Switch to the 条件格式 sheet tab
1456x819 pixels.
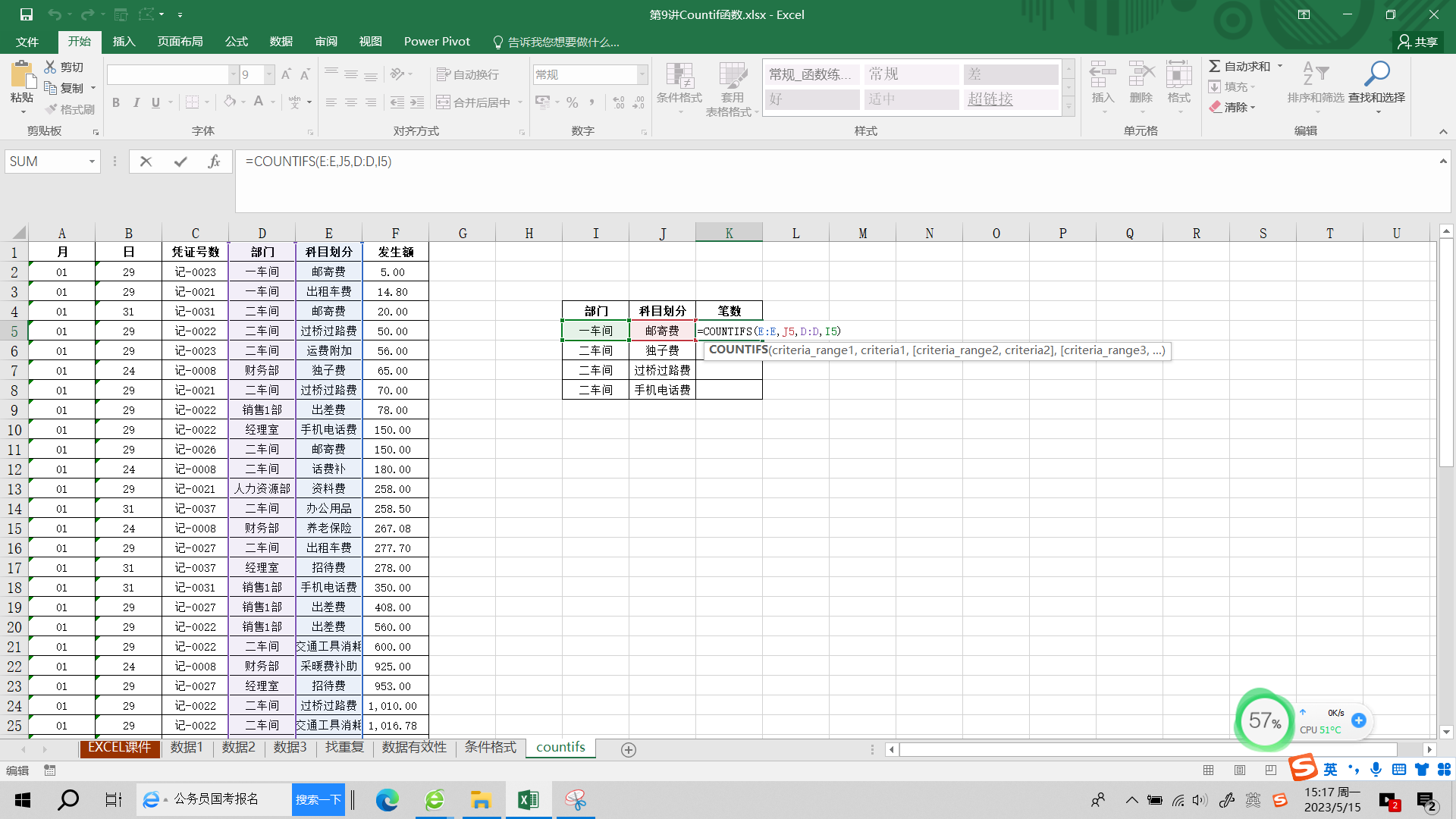490,748
